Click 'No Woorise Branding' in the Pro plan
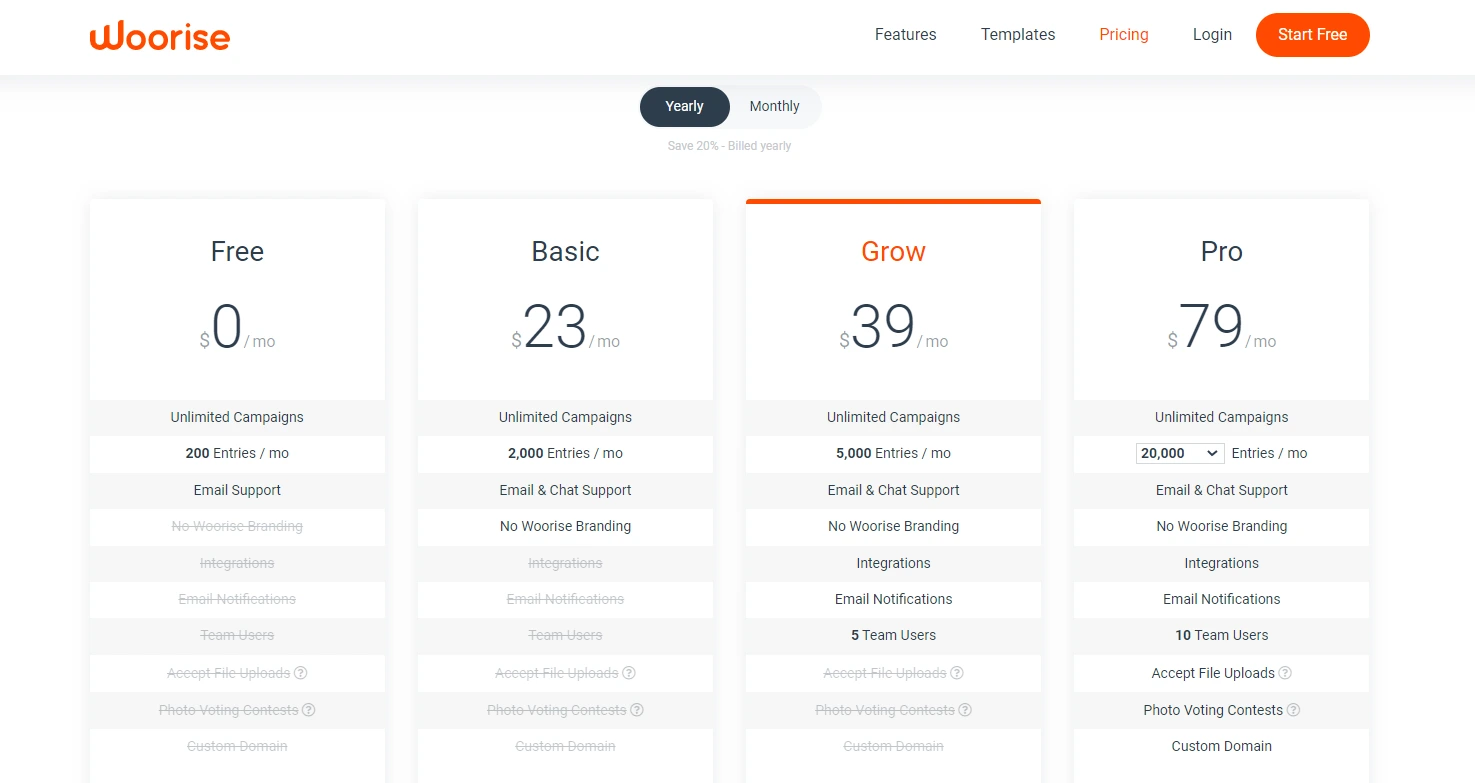The width and height of the screenshot is (1475, 783). [x=1222, y=526]
